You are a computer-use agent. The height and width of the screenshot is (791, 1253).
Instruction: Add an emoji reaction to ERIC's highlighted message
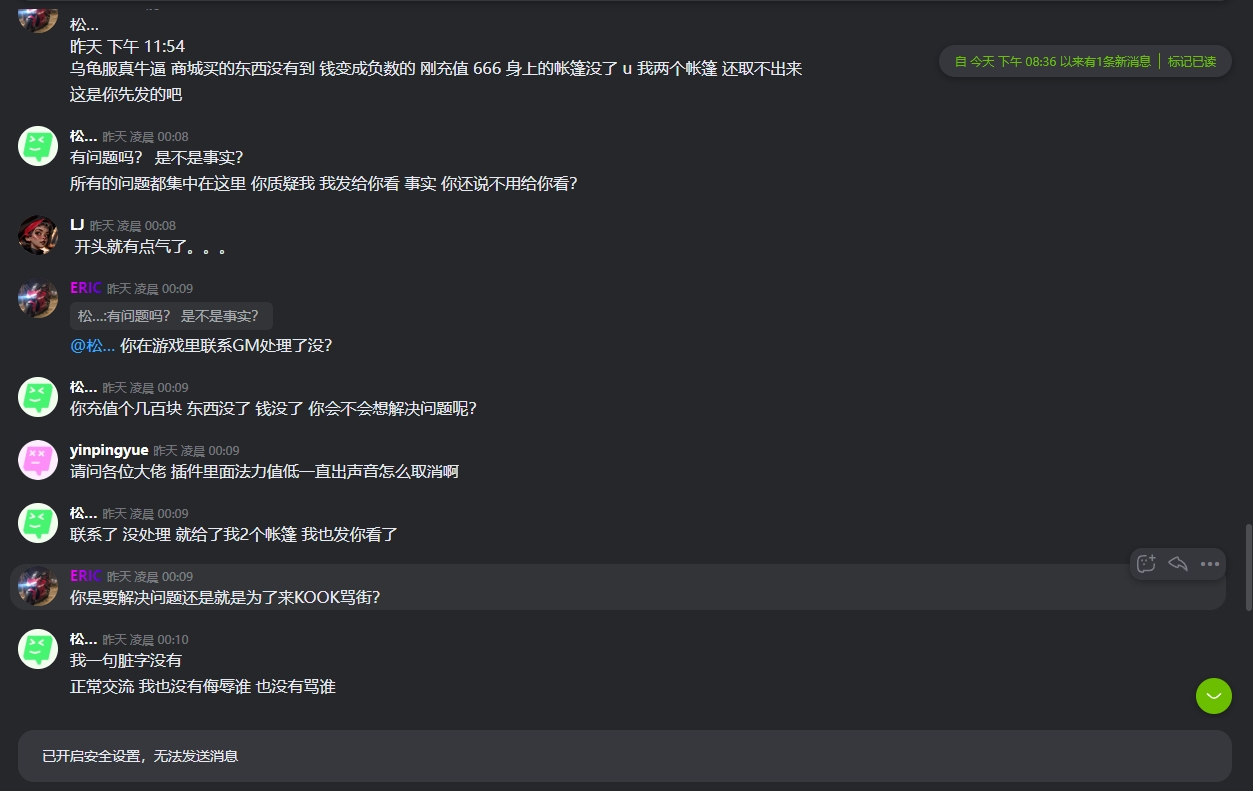coord(1146,564)
